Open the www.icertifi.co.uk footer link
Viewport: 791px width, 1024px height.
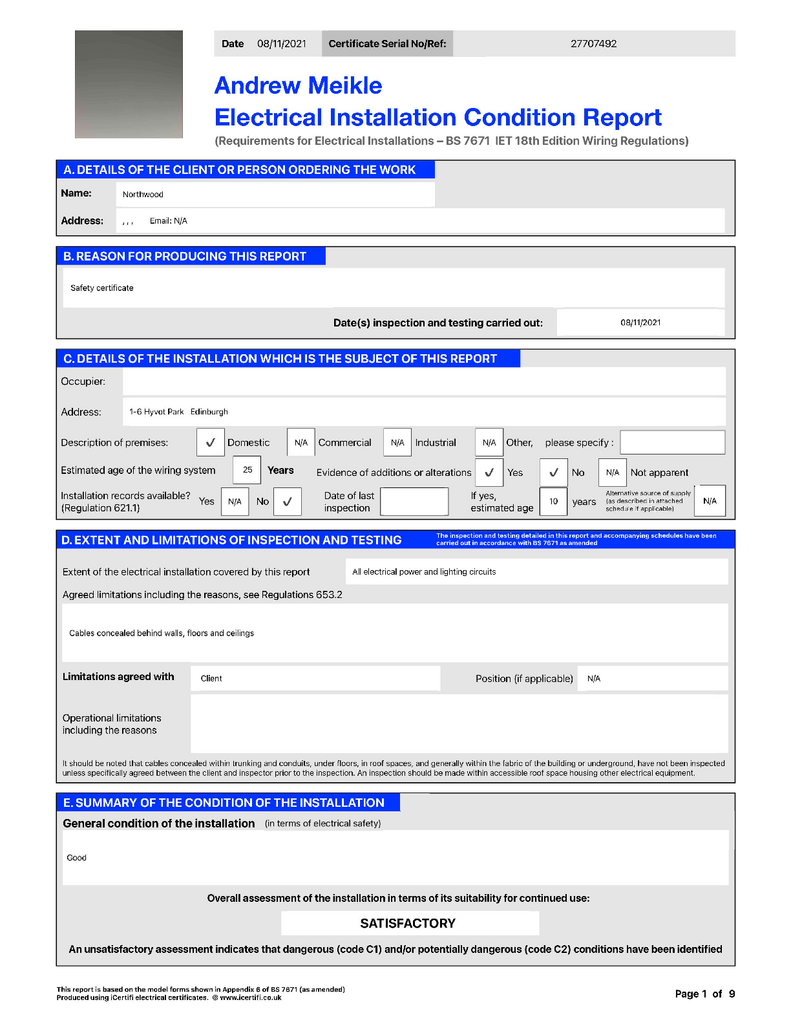250,998
